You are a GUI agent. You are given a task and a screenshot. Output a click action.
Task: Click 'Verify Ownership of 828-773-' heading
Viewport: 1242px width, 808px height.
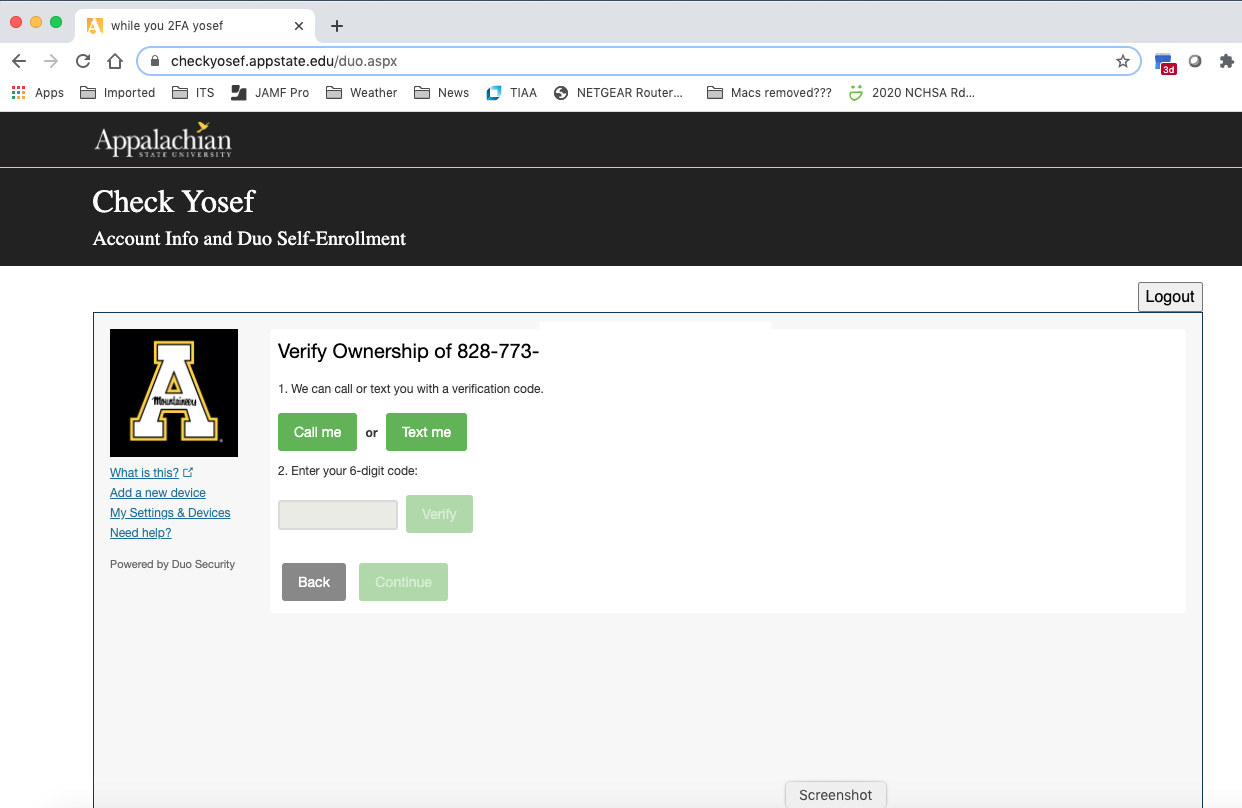408,351
